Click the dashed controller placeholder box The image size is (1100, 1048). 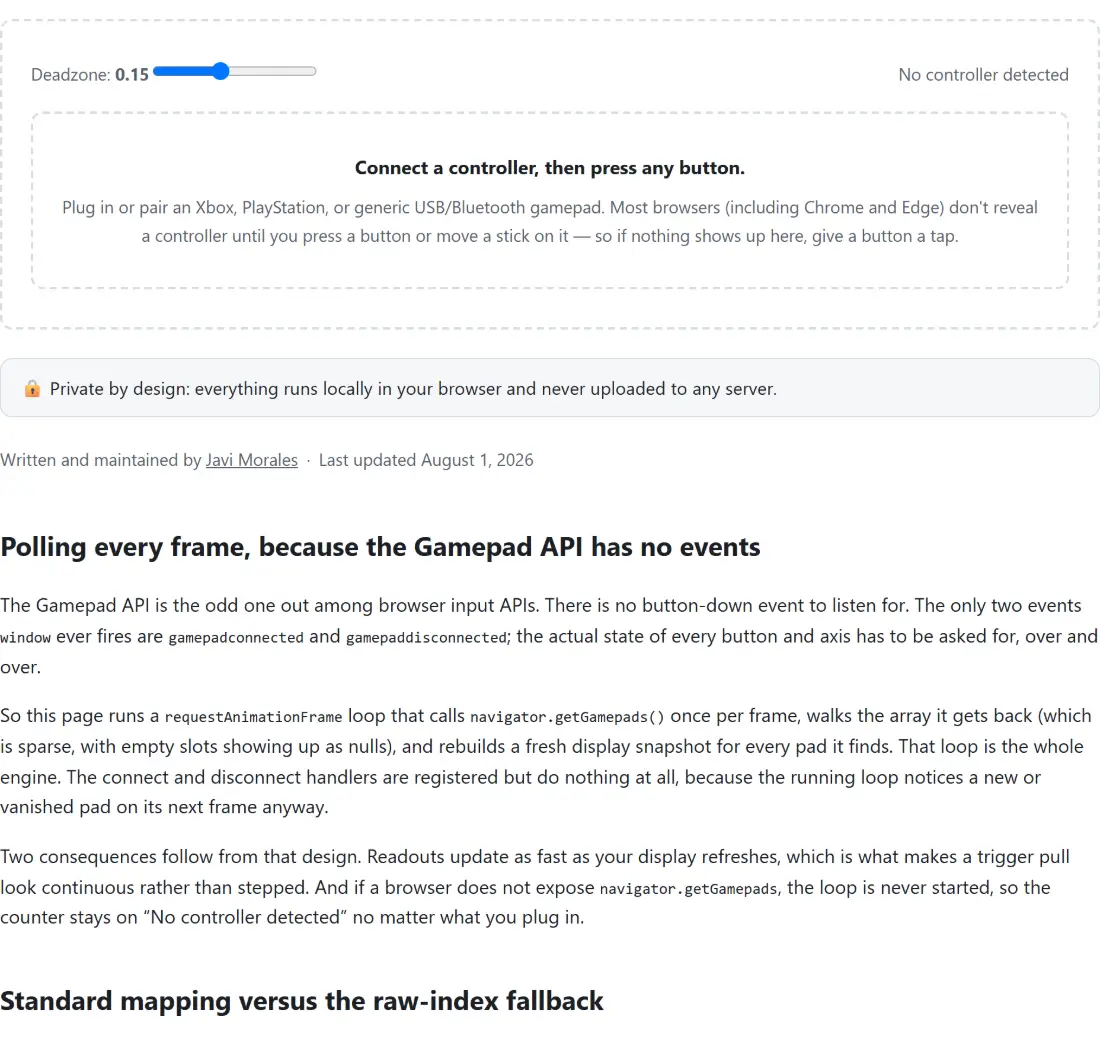pos(550,200)
